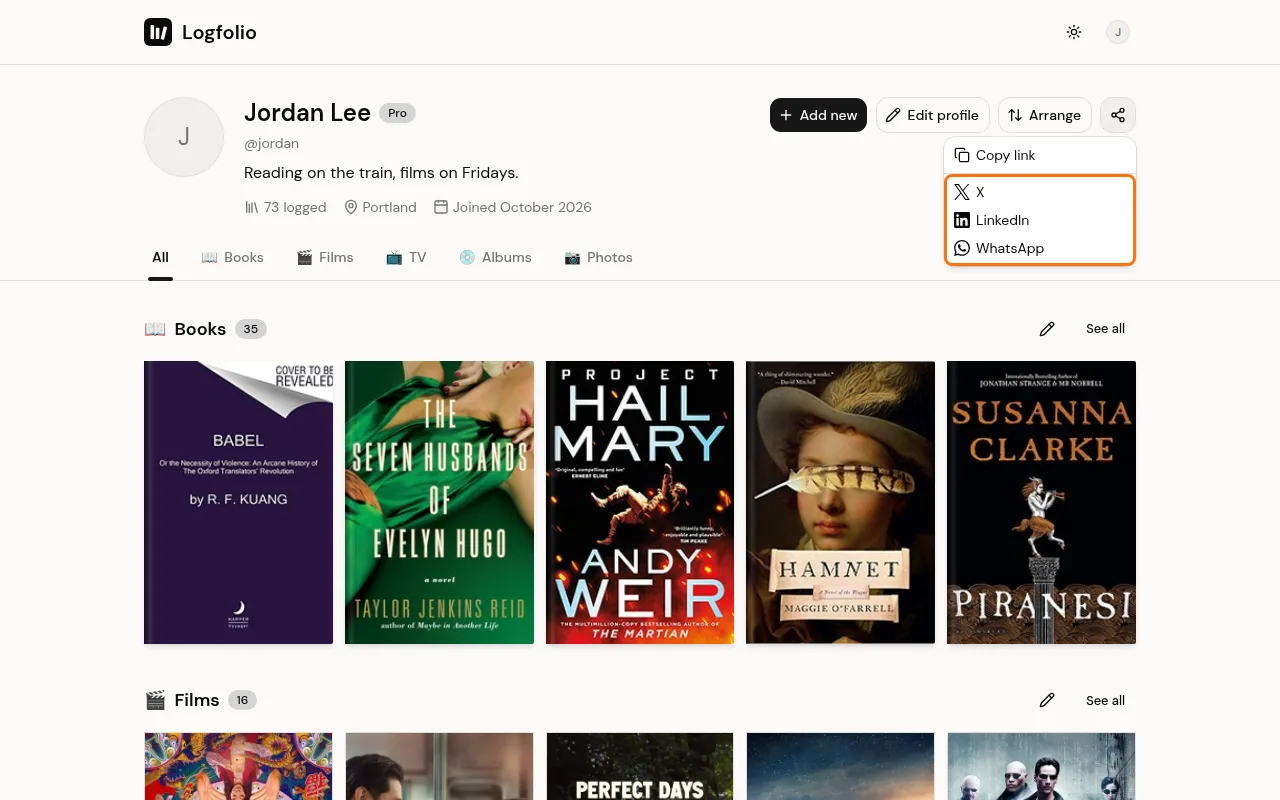Image resolution: width=1280 pixels, height=800 pixels.
Task: Close the share menu via share icon
Action: click(x=1118, y=115)
